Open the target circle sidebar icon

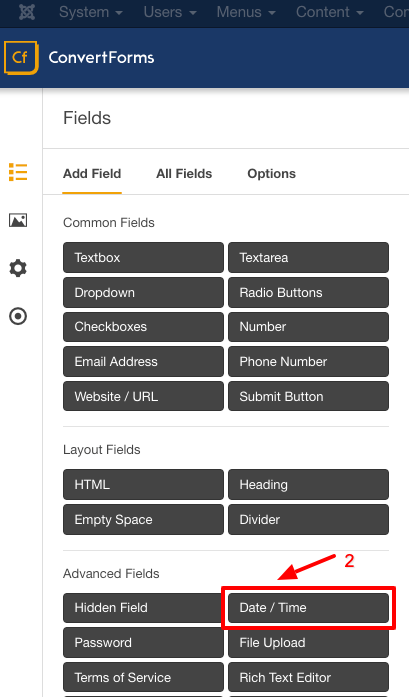[18, 316]
